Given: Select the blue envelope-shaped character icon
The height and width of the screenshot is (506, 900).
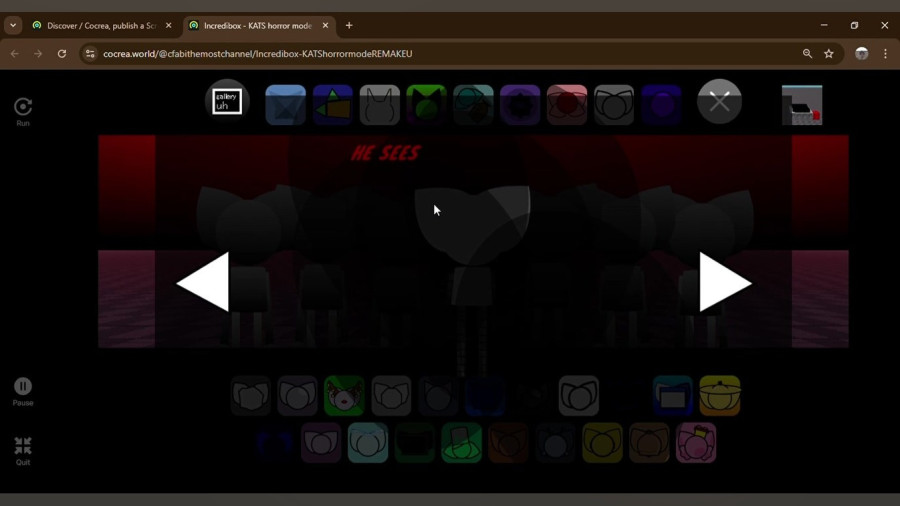Looking at the screenshot, I should coord(285,105).
